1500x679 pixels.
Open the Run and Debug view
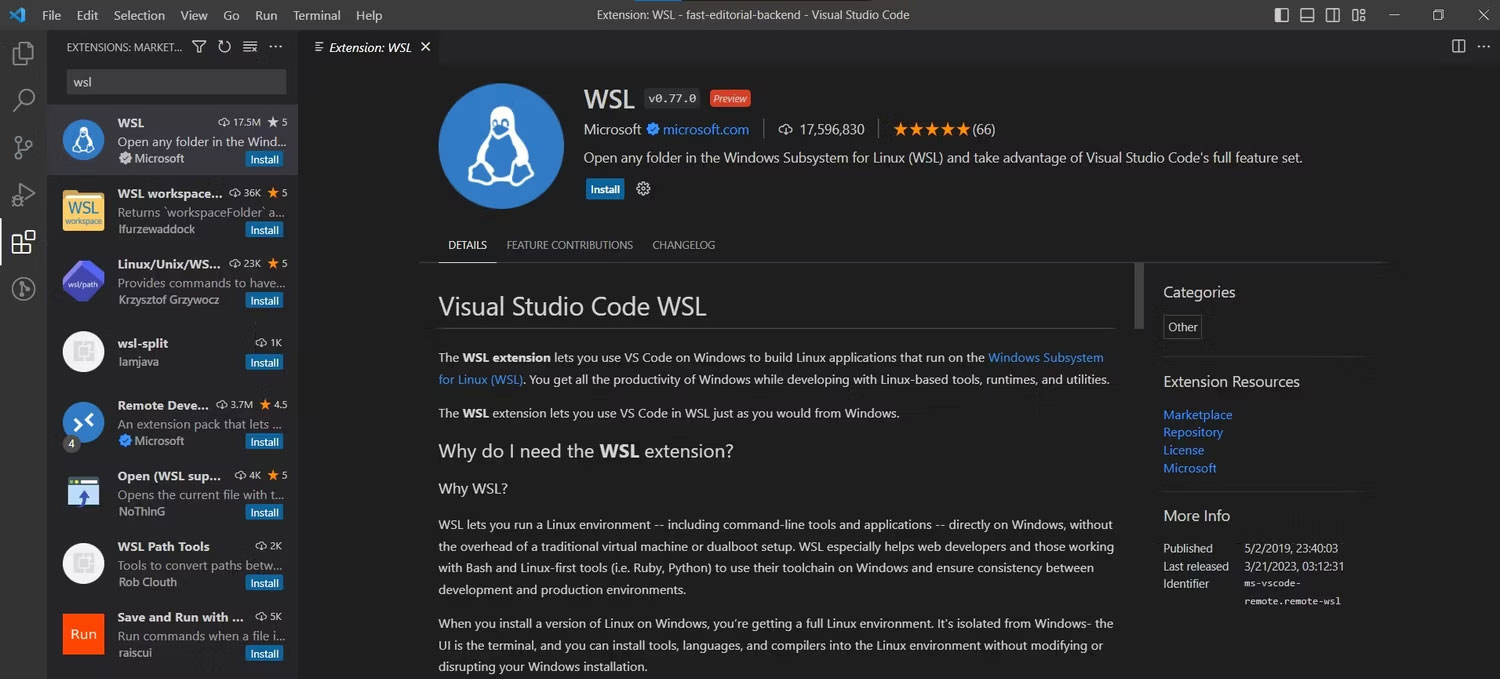pyautogui.click(x=22, y=194)
